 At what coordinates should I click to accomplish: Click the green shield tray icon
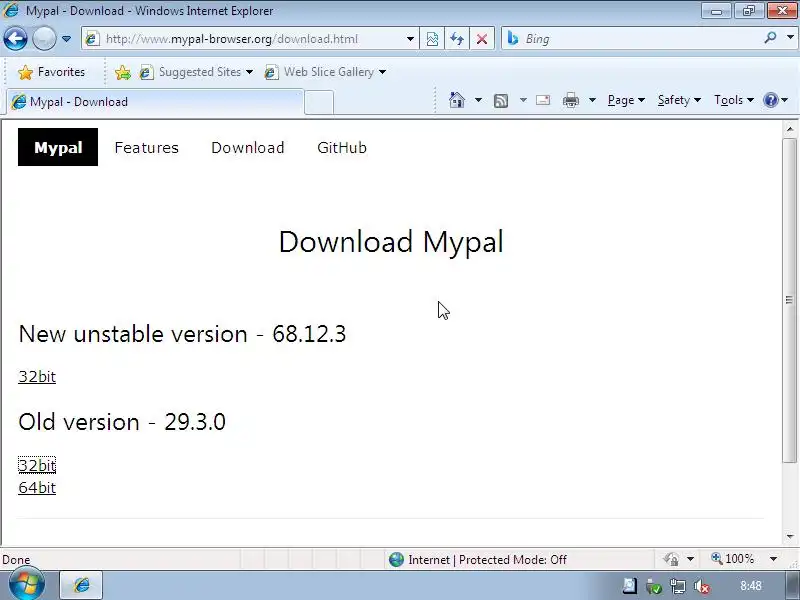click(x=654, y=587)
